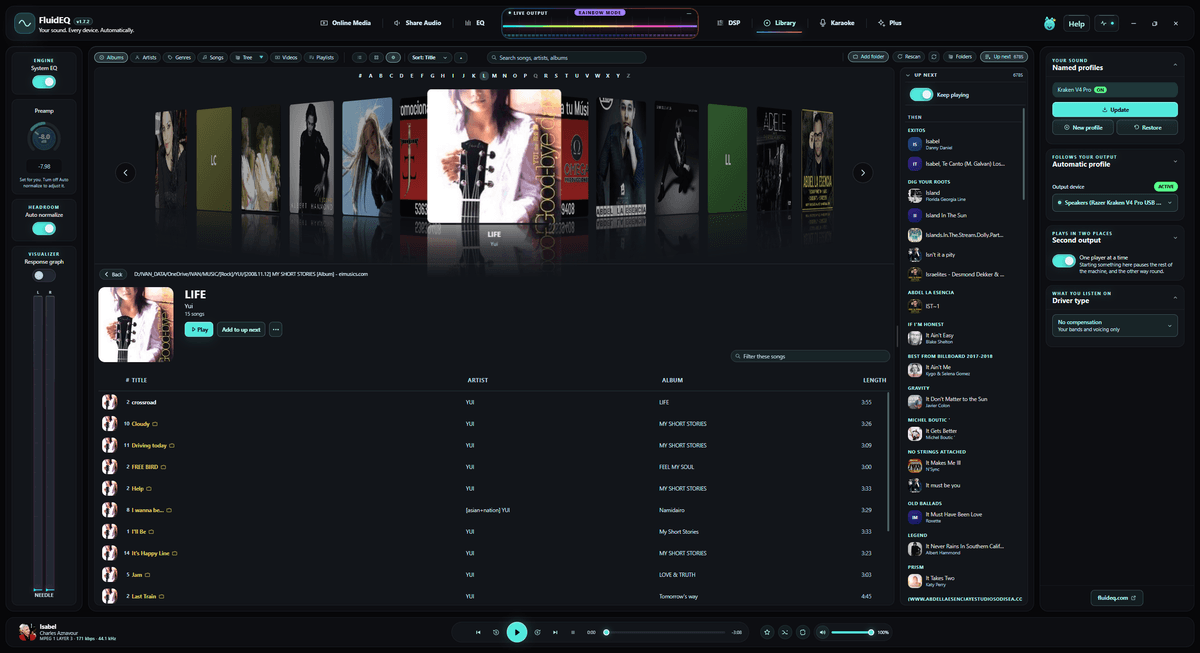The image size is (1200, 653).
Task: Collapse the Second output section
Action: tap(1177, 236)
